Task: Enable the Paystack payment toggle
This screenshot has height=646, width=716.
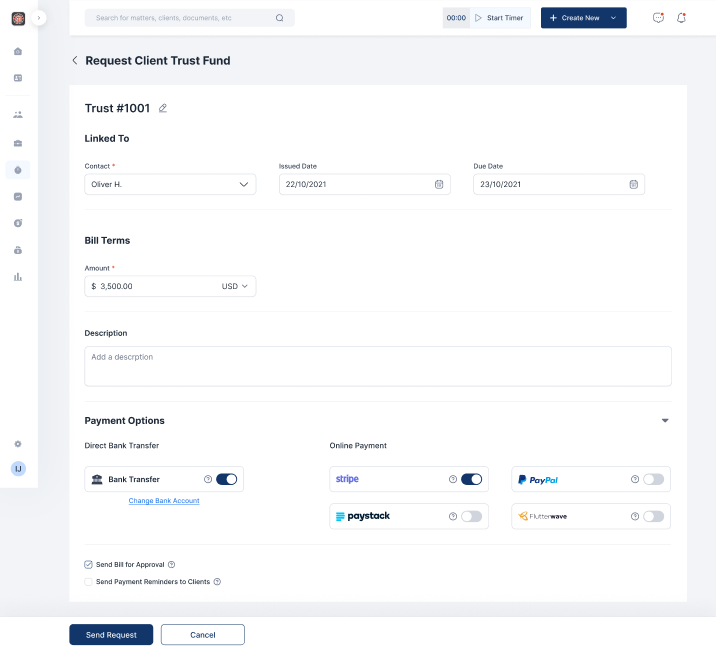Action: pyautogui.click(x=471, y=516)
